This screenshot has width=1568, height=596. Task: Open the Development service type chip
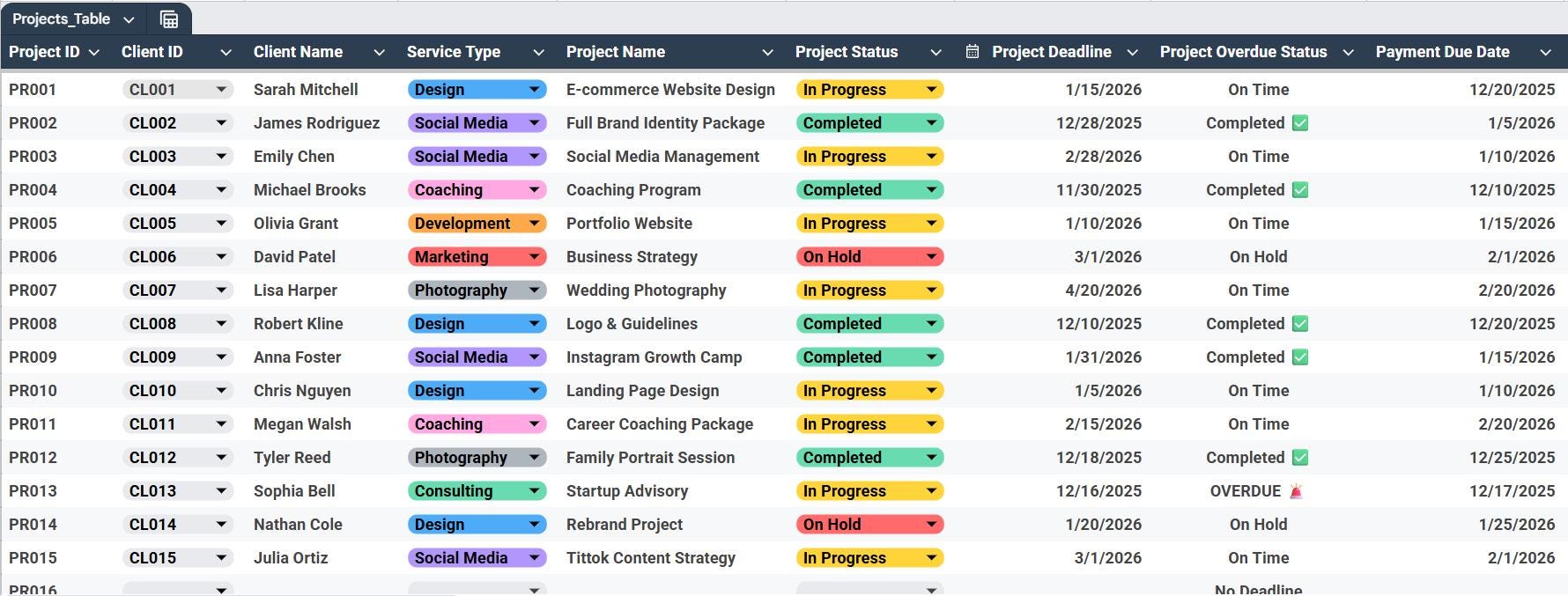(x=477, y=224)
